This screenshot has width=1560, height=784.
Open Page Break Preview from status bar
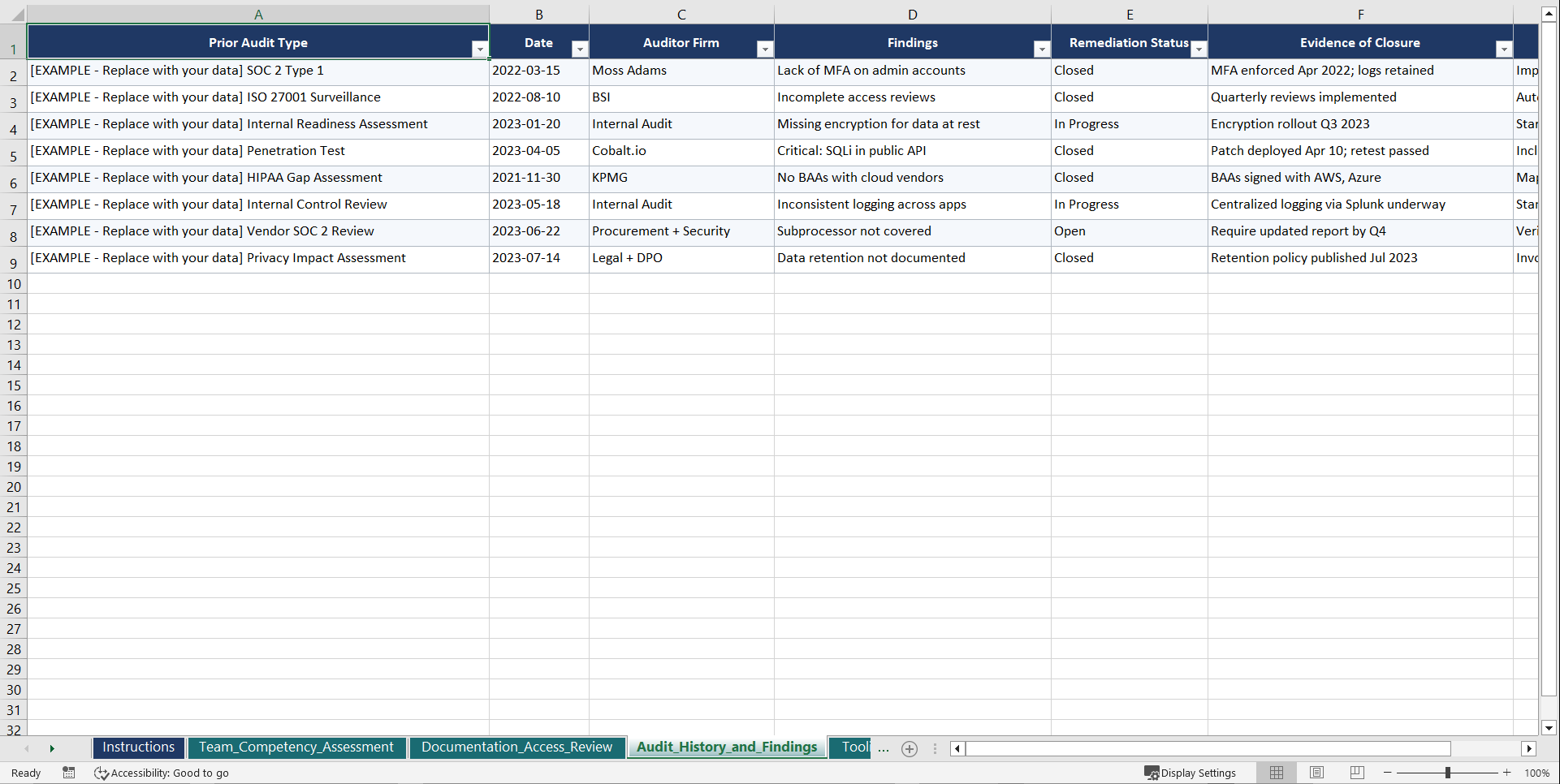1356,773
